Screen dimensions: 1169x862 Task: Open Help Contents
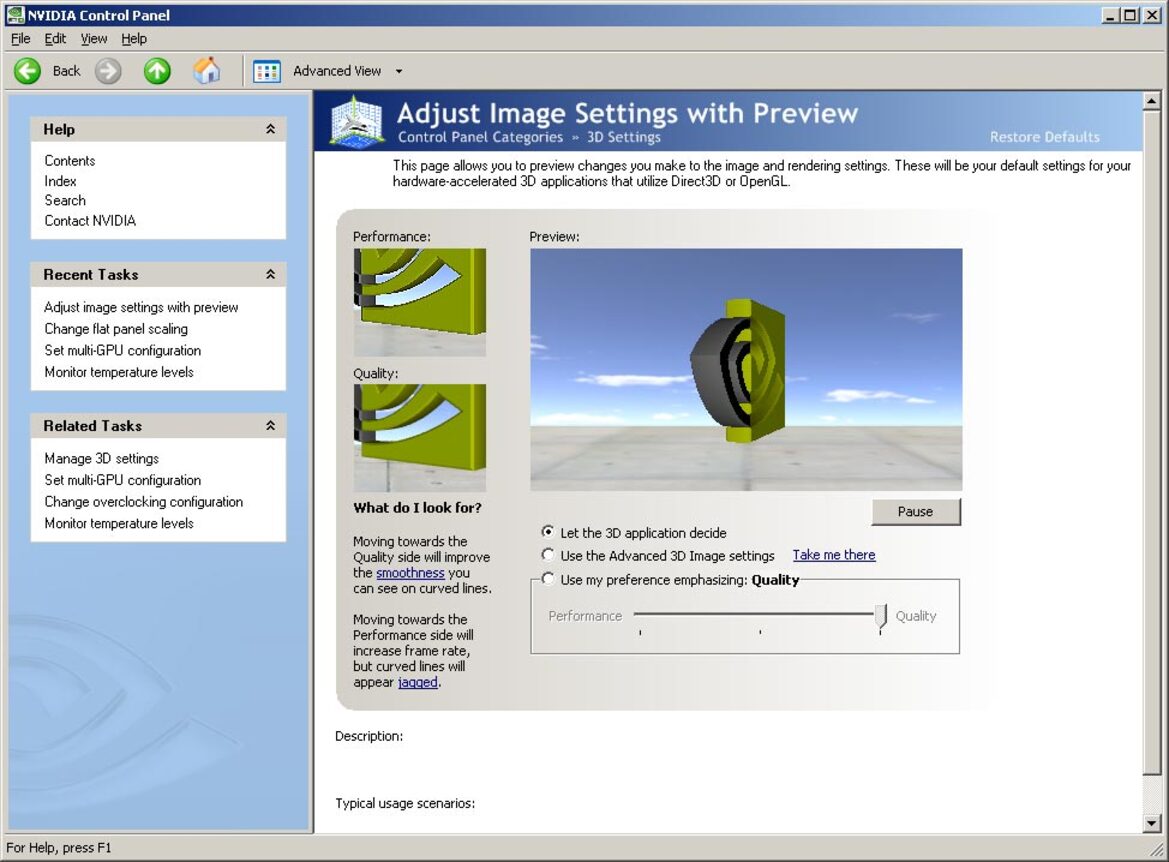(x=69, y=160)
